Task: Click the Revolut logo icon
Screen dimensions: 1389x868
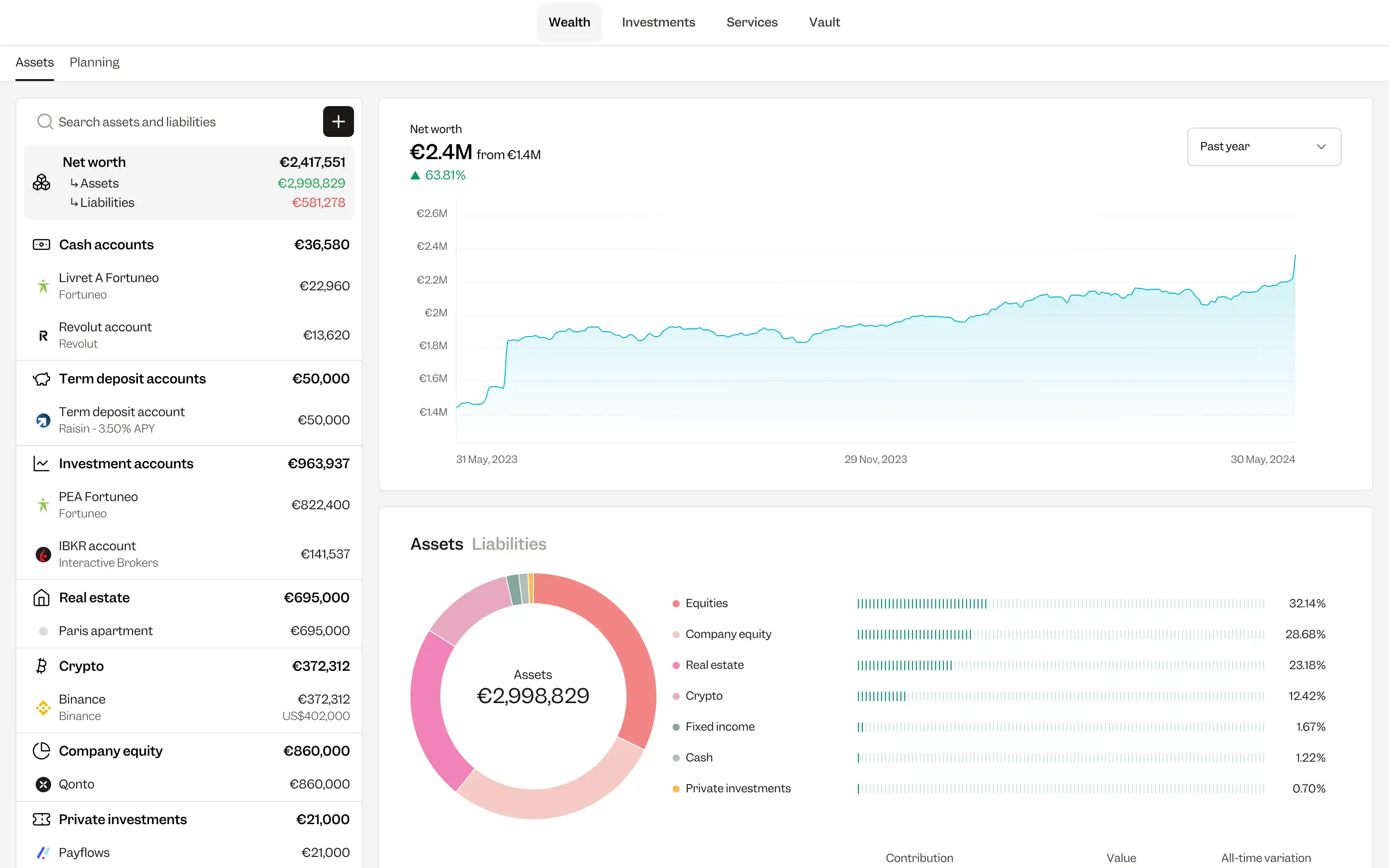Action: click(43, 335)
